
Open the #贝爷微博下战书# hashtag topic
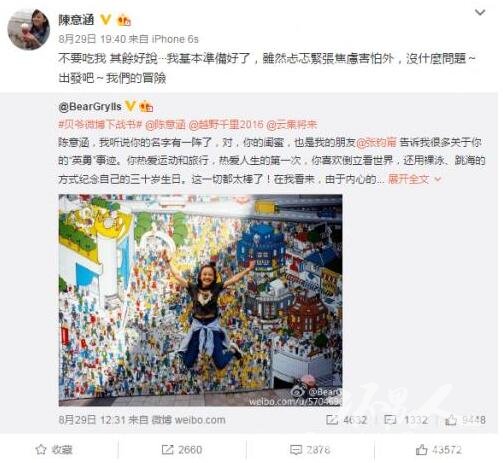point(100,125)
